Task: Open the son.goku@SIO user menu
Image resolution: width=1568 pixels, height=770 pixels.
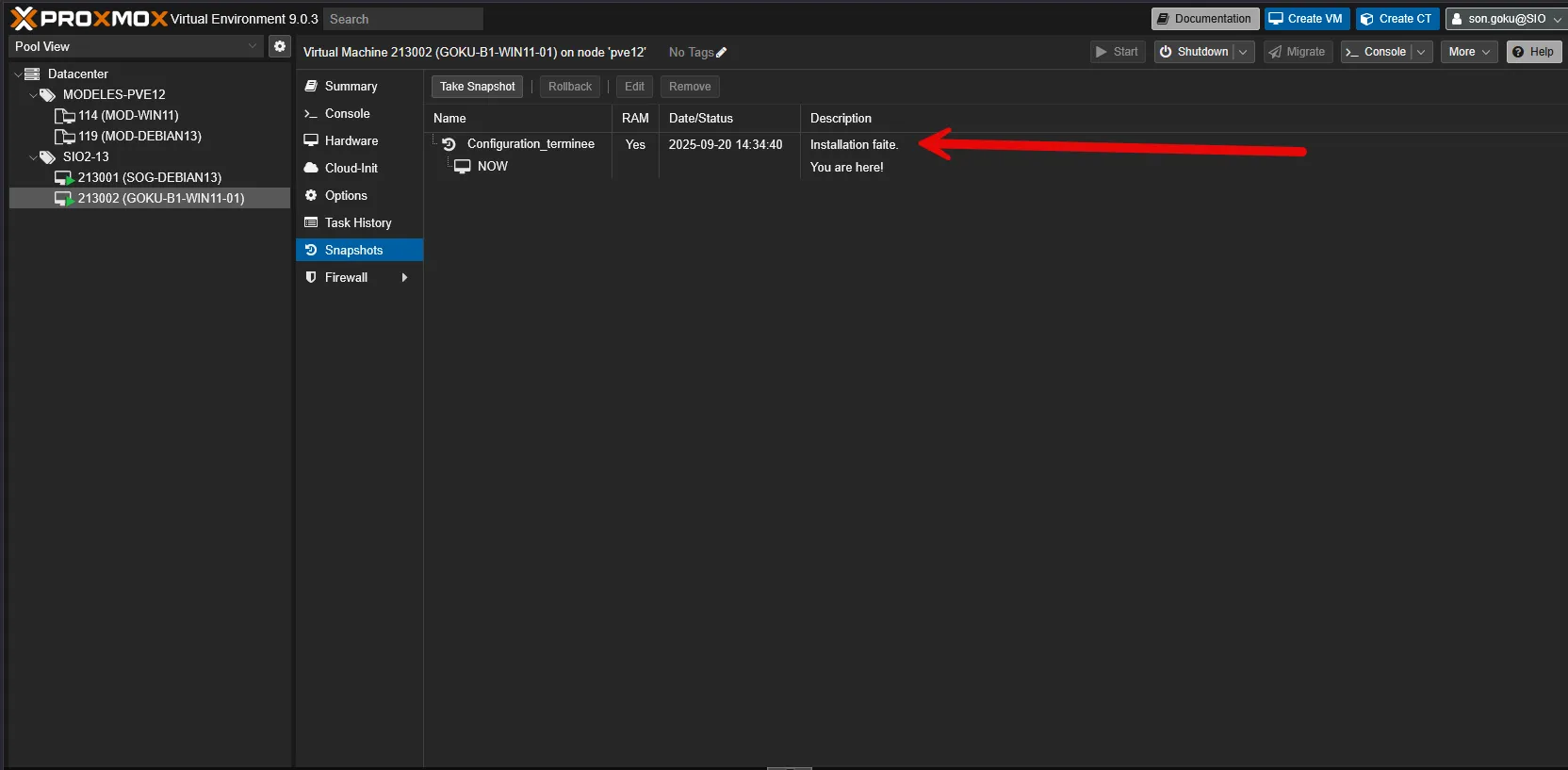Action: click(x=1505, y=19)
